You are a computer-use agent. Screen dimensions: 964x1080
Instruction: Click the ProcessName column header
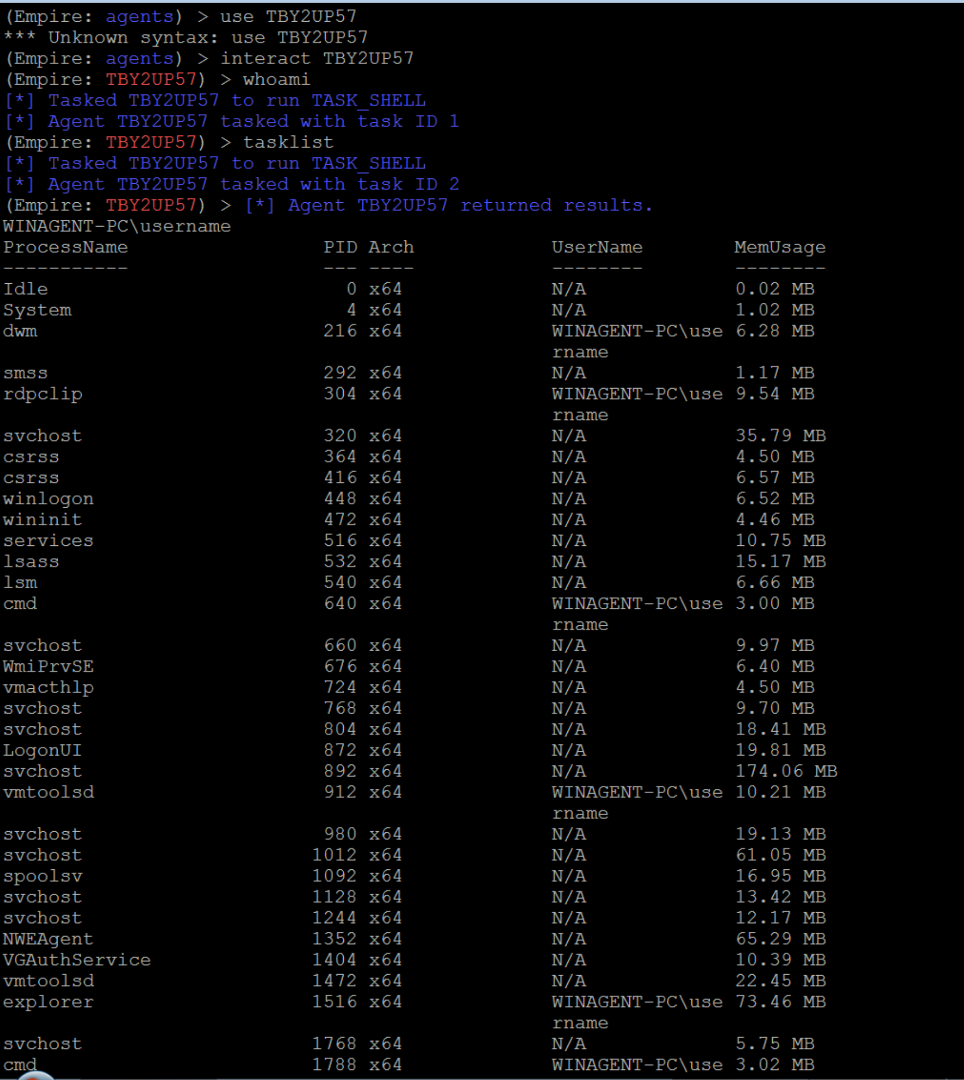65,247
